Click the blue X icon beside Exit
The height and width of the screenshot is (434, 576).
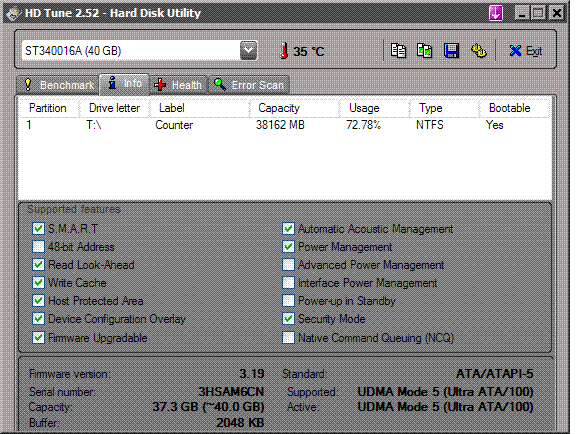[x=515, y=51]
